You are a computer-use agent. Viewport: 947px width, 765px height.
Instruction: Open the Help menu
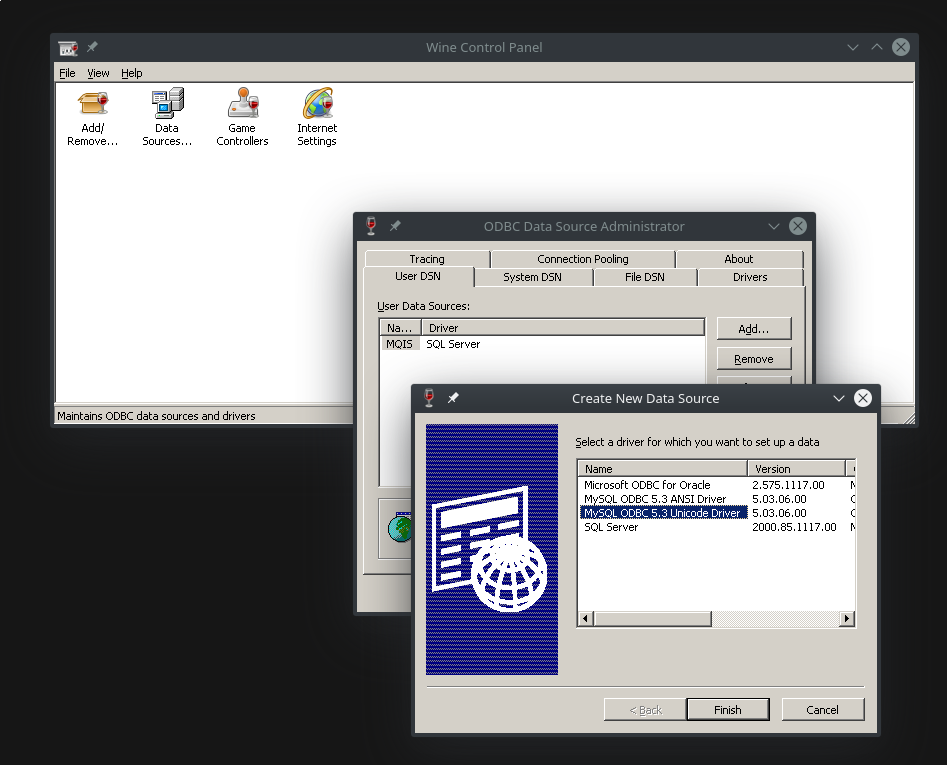click(132, 73)
